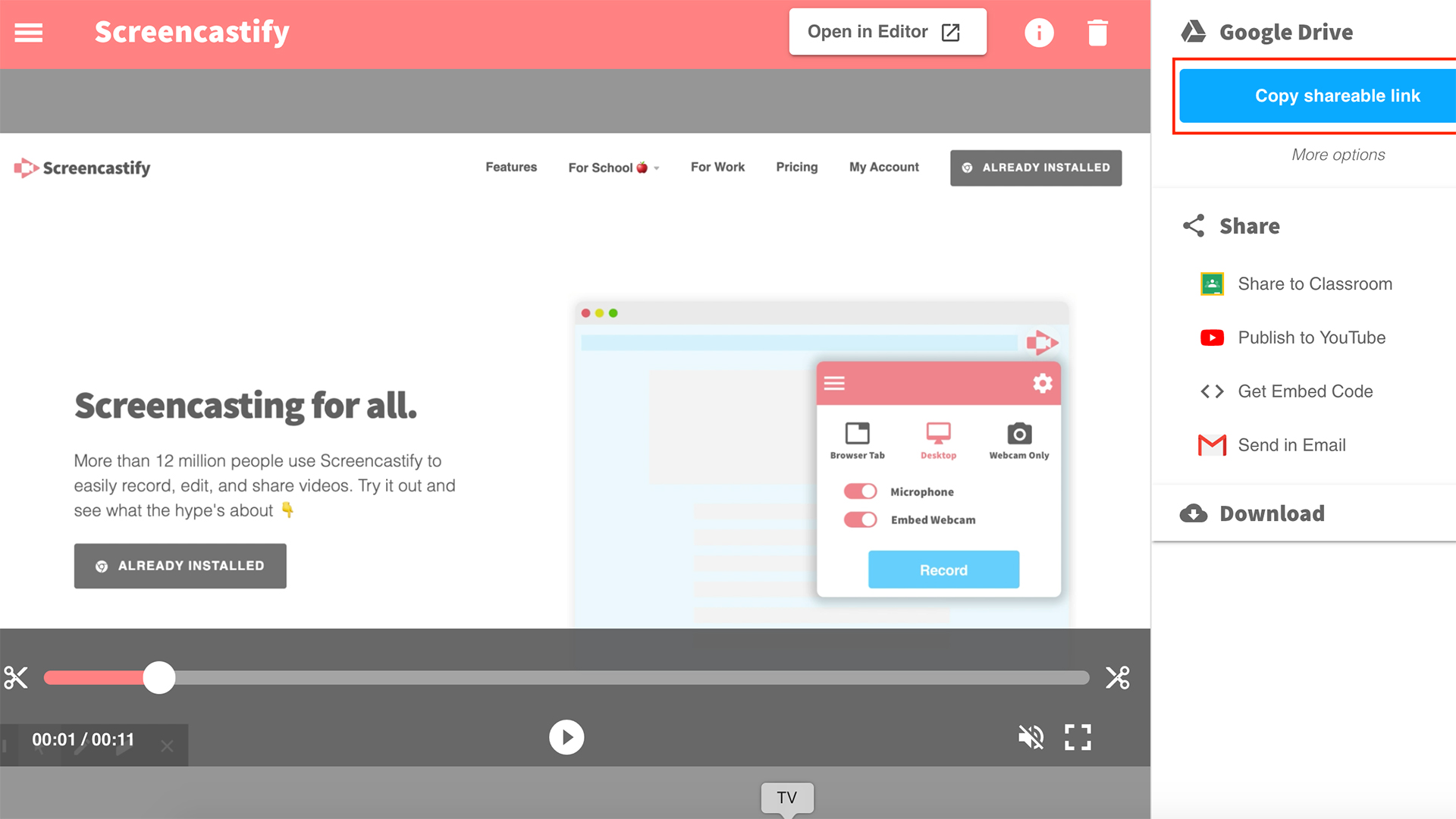Click the More options link

(1336, 153)
